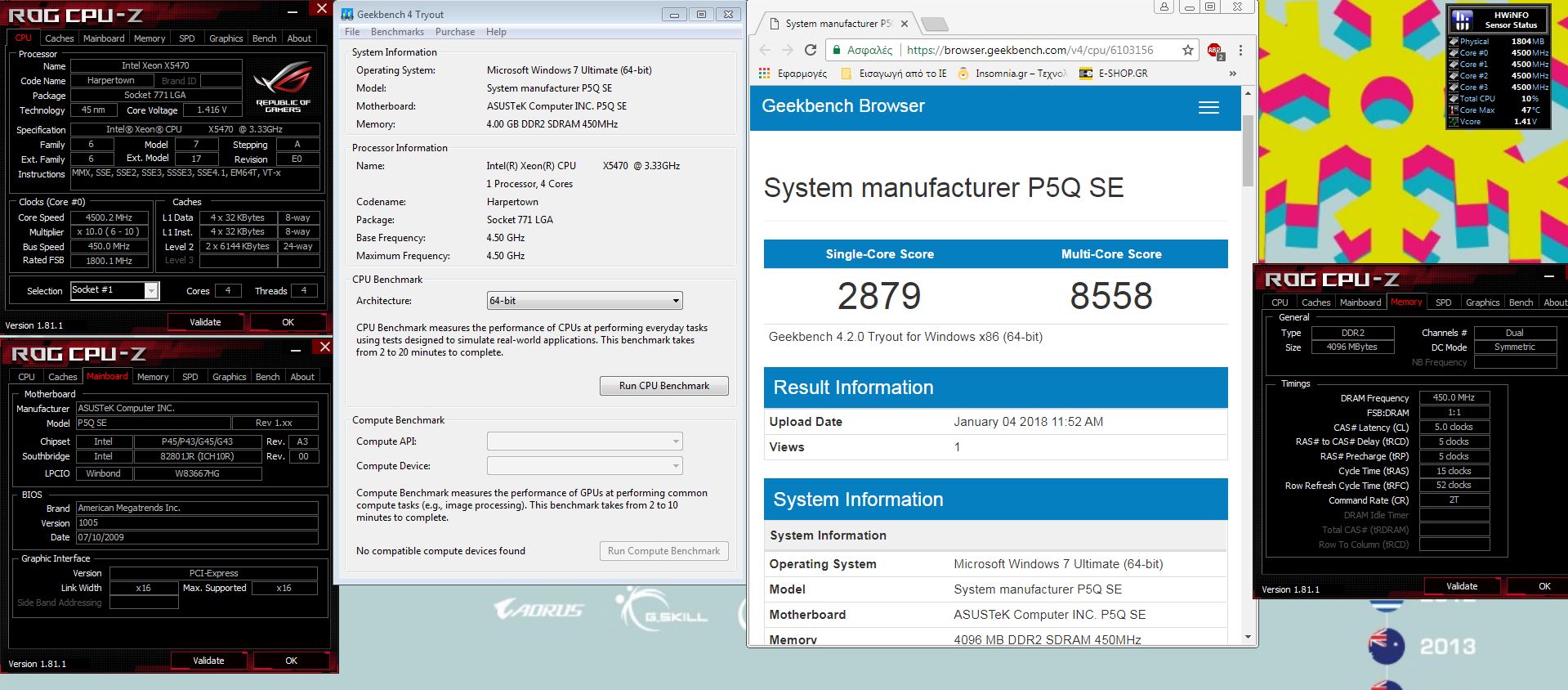Viewport: 1568px width, 690px height.
Task: Open the Chrome profile user icon
Action: pyautogui.click(x=1164, y=7)
